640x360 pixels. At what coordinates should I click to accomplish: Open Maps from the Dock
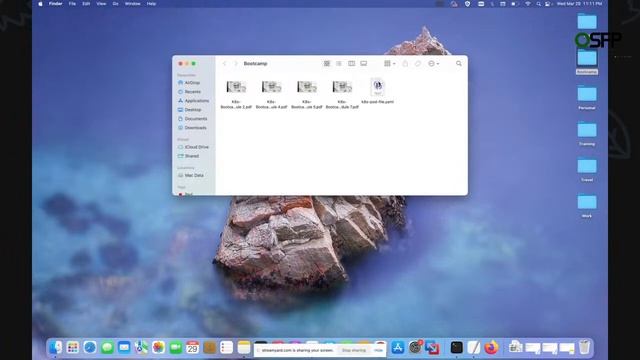click(x=141, y=347)
